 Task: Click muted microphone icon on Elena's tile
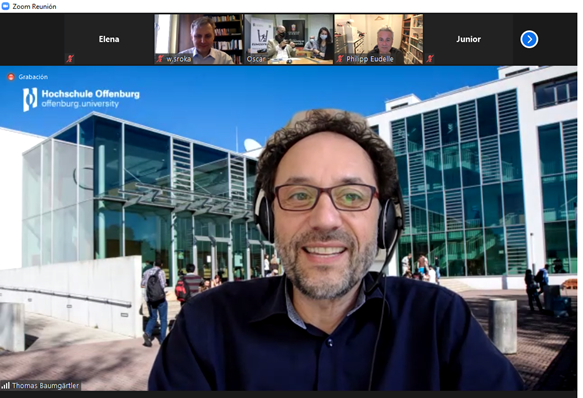pos(70,58)
